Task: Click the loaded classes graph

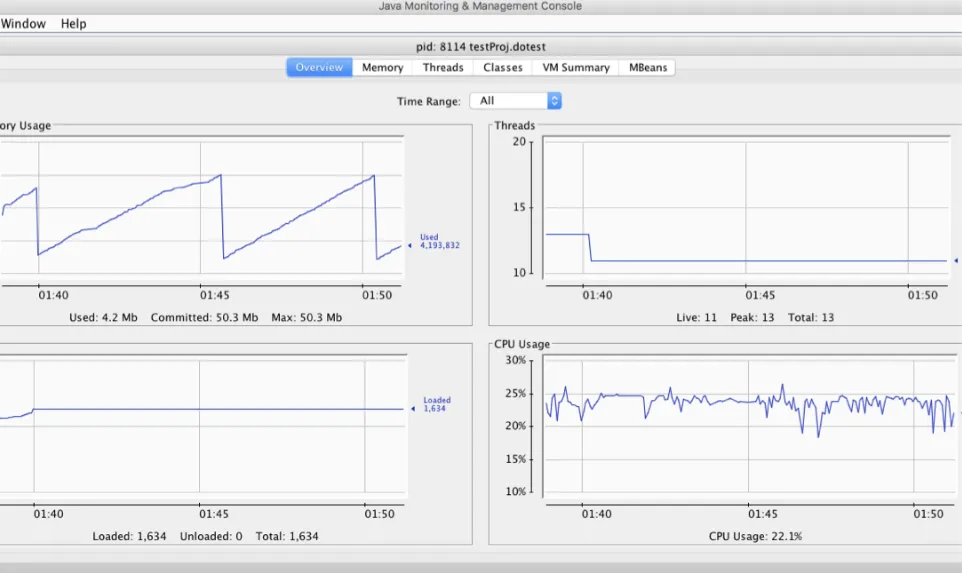Action: [202, 425]
